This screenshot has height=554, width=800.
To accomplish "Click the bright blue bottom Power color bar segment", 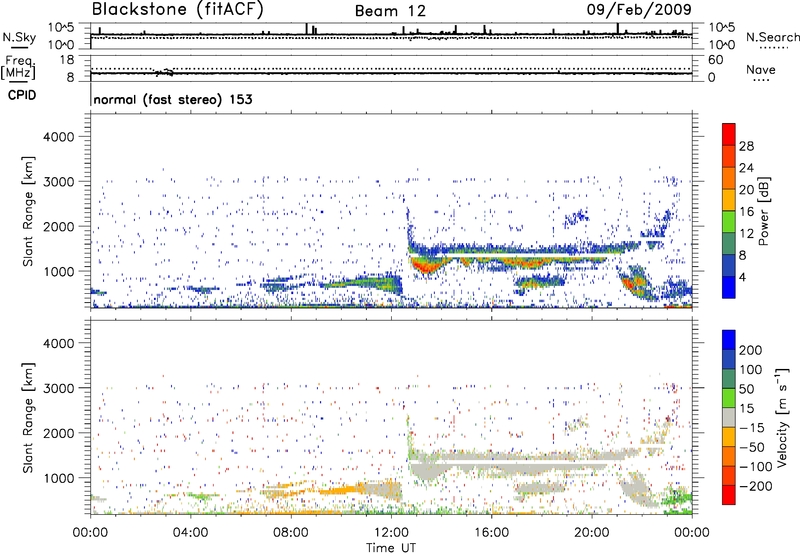I will 729,287.
